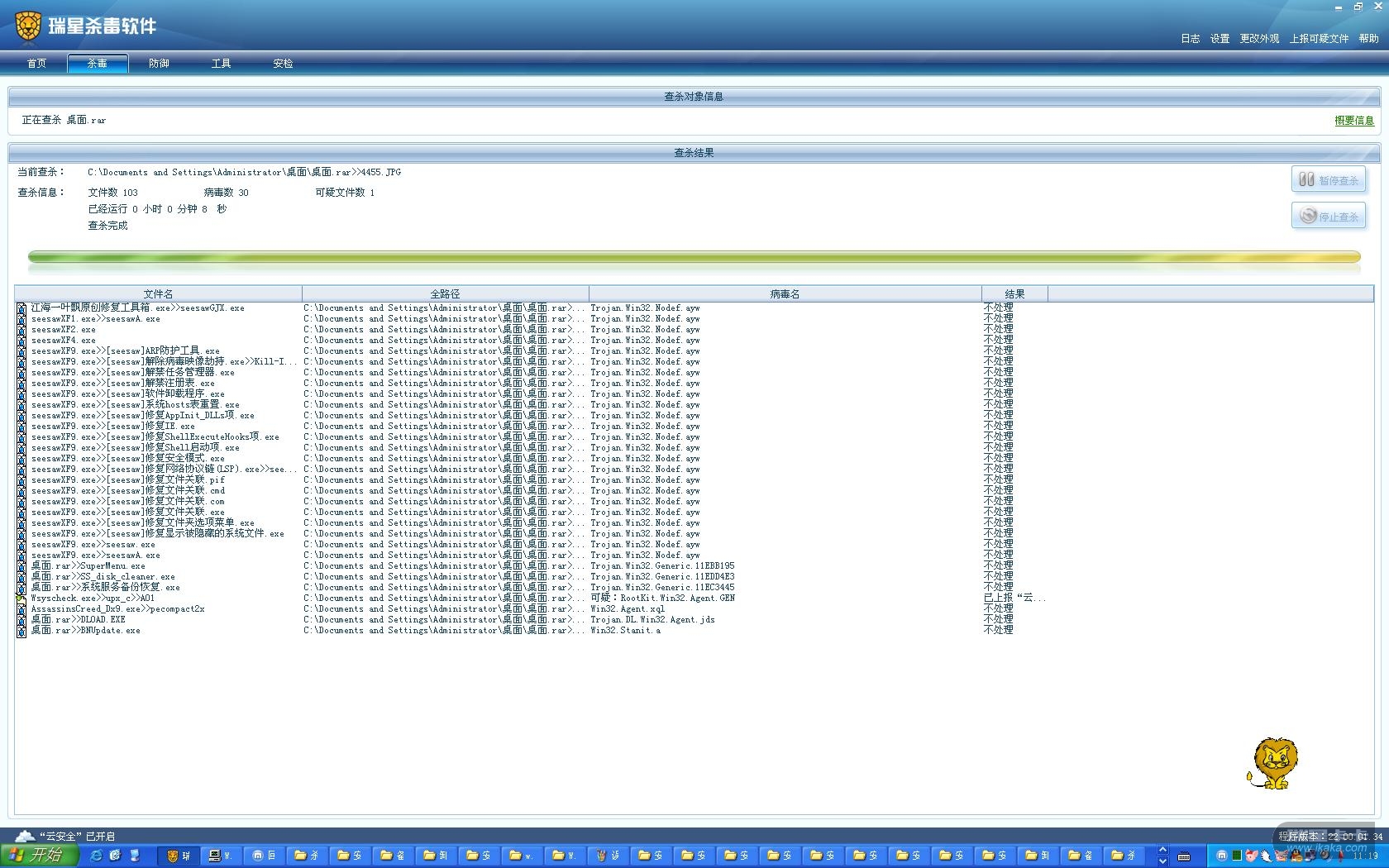Click the virus icon beside seesawXP4.exe

pyautogui.click(x=21, y=341)
